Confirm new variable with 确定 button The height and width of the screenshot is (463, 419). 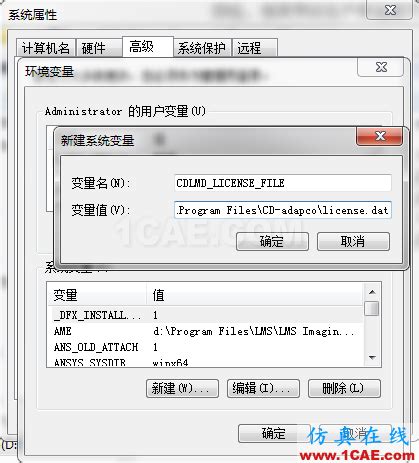272,241
